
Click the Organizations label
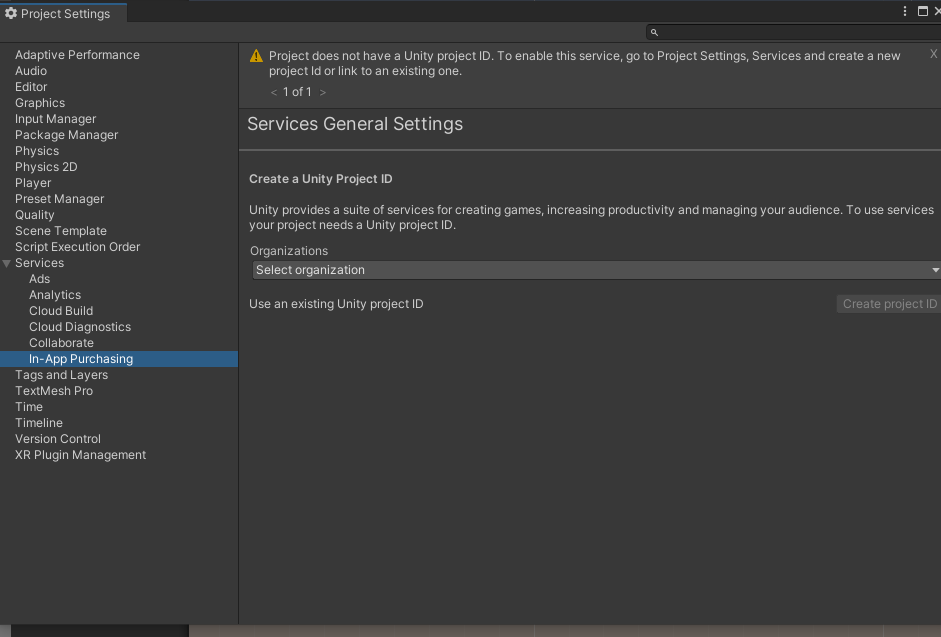point(289,251)
